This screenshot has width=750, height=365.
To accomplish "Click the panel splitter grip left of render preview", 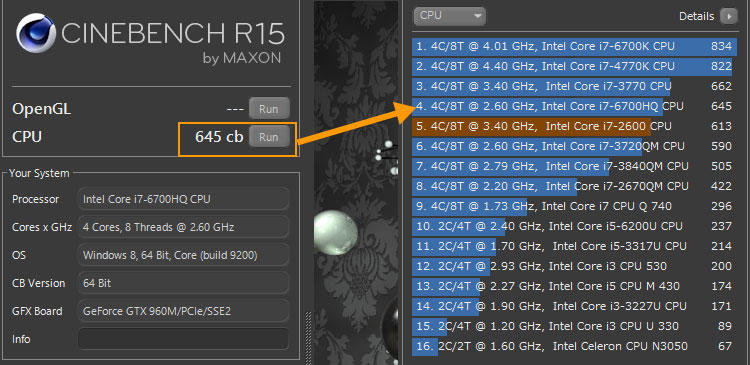I will pos(309,337).
